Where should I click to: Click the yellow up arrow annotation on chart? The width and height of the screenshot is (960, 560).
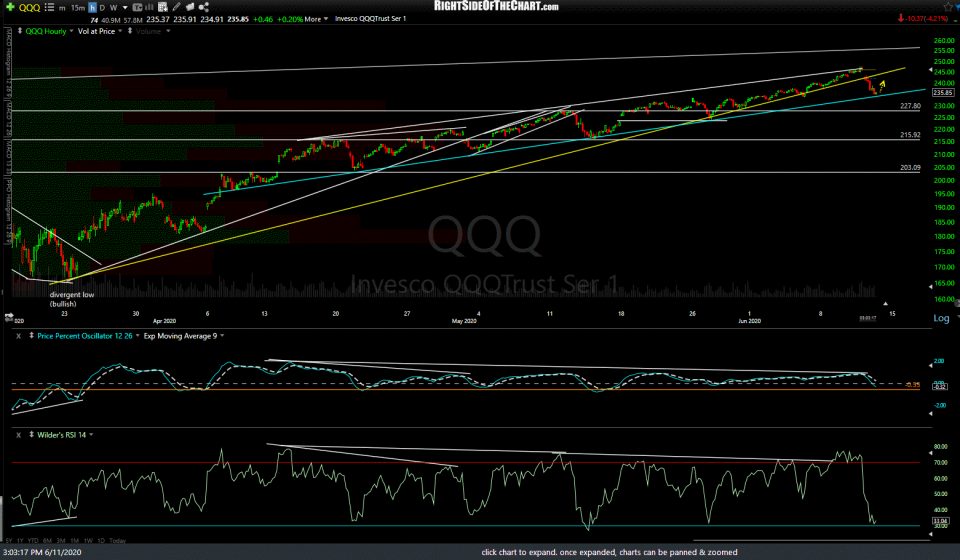[x=882, y=86]
